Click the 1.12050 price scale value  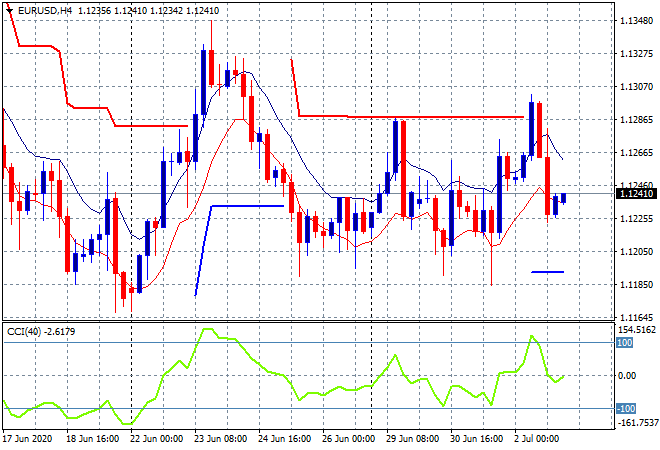(x=637, y=251)
